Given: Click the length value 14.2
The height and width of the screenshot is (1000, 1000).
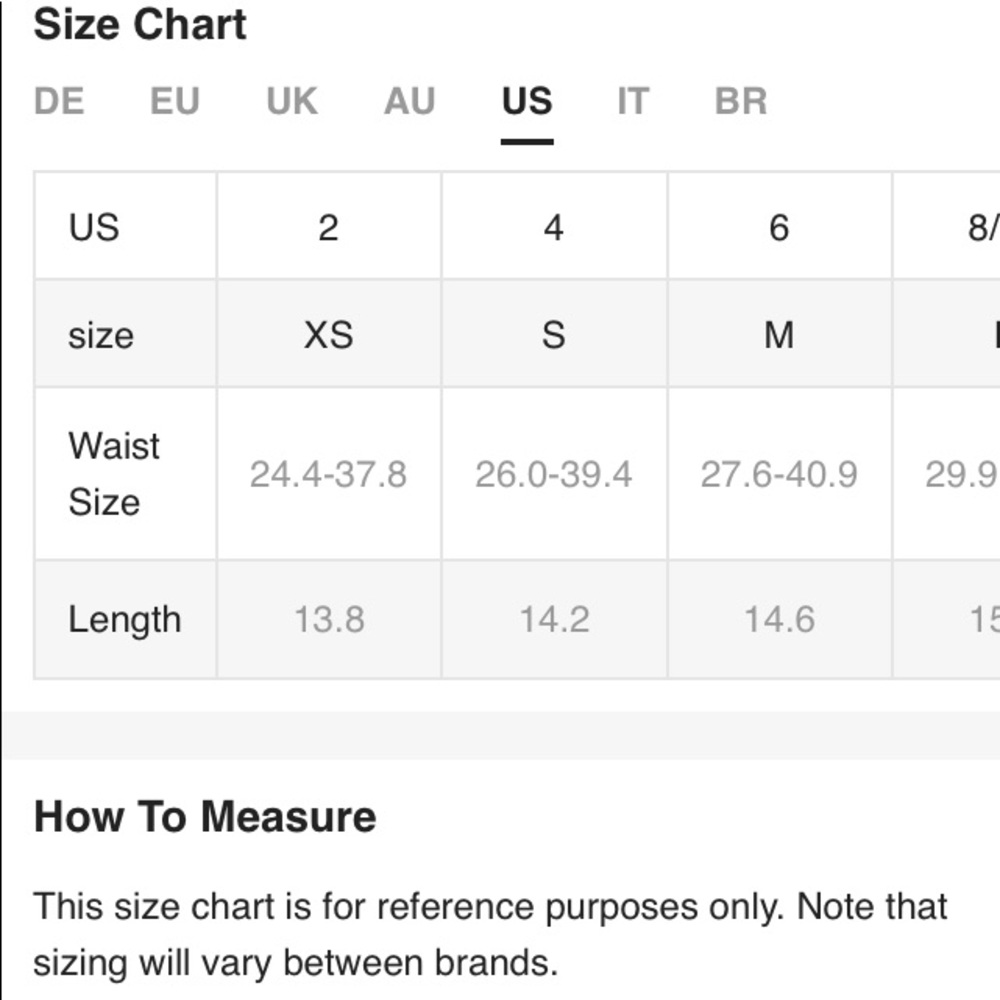Looking at the screenshot, I should pos(553,620).
